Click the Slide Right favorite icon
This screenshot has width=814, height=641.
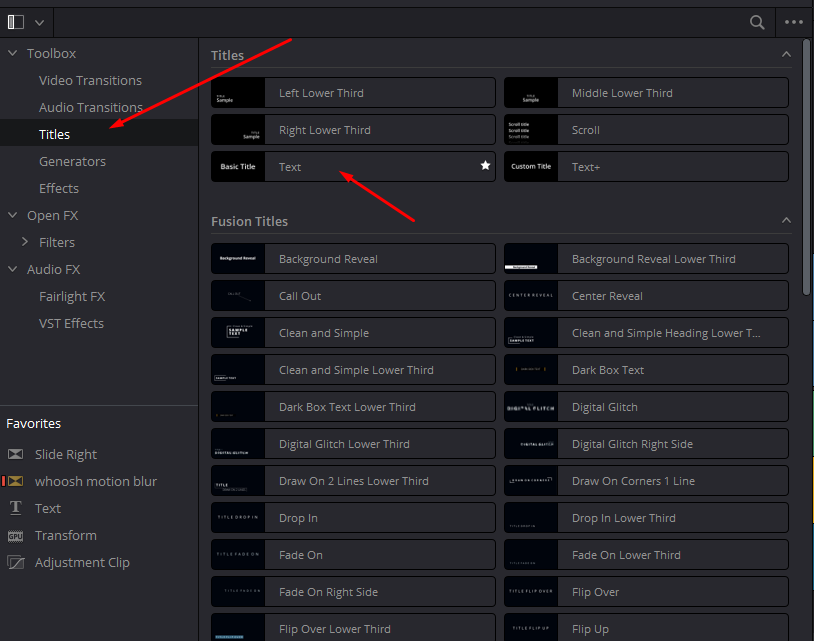[16, 454]
